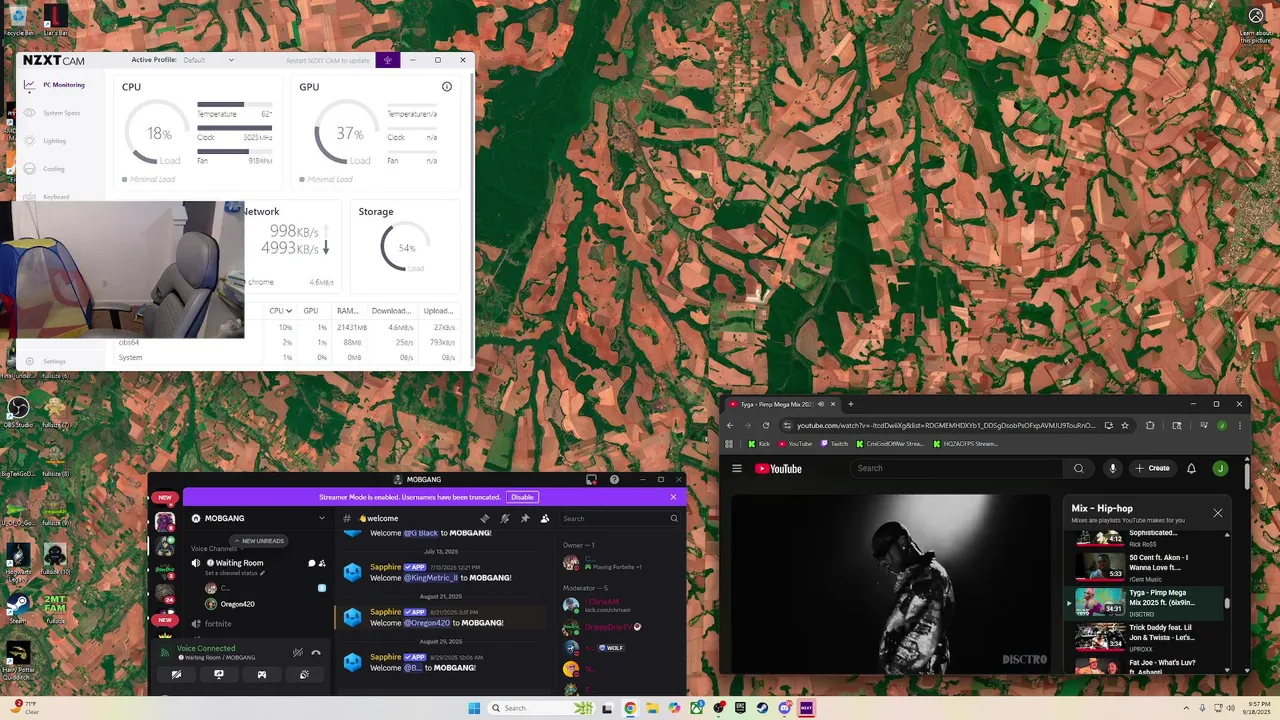Open a new Chrome tab
The image size is (1280, 720).
pos(850,404)
